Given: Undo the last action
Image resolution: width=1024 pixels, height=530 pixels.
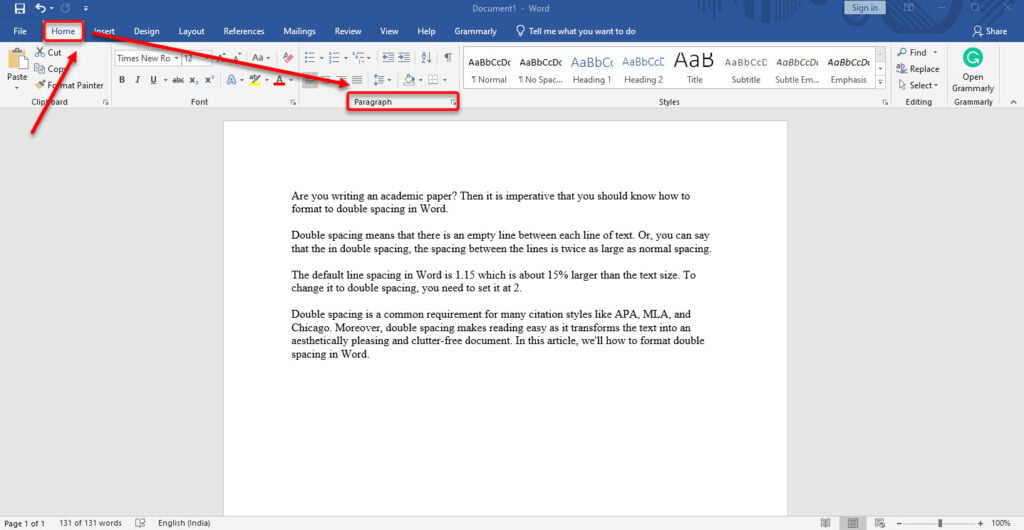Looking at the screenshot, I should click(x=40, y=9).
